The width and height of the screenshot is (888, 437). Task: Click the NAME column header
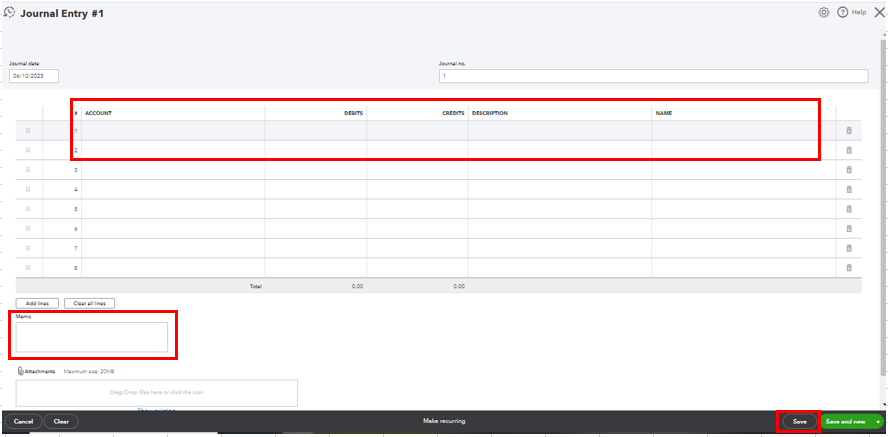664,113
